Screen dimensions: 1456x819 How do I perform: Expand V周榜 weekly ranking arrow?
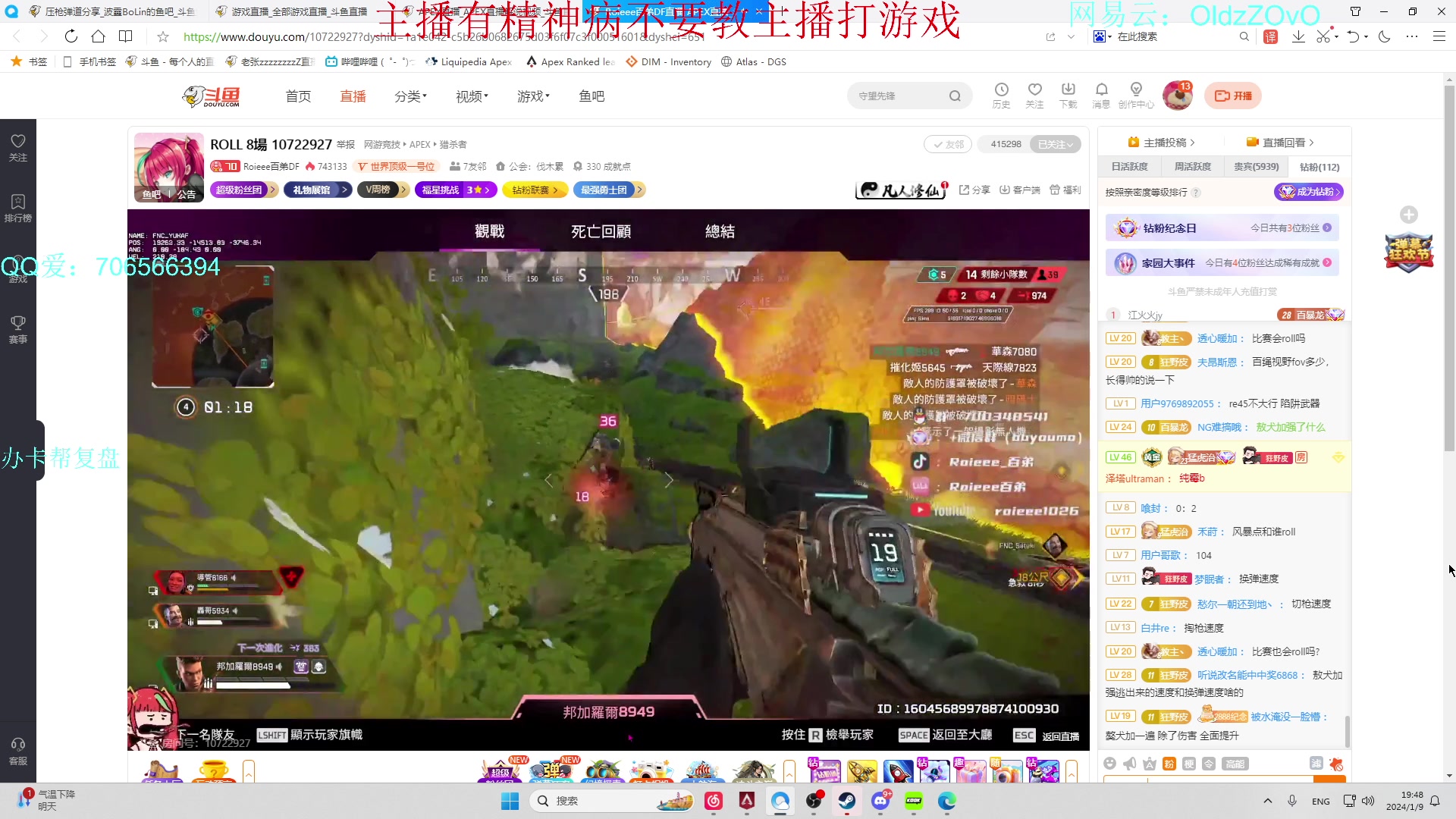pyautogui.click(x=403, y=190)
